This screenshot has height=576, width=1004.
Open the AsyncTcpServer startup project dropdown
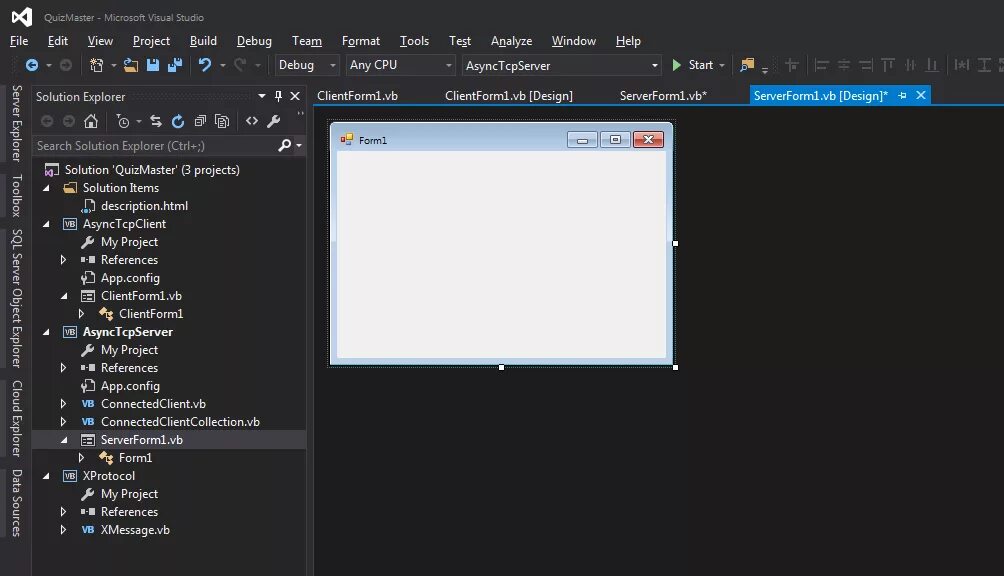tap(654, 65)
